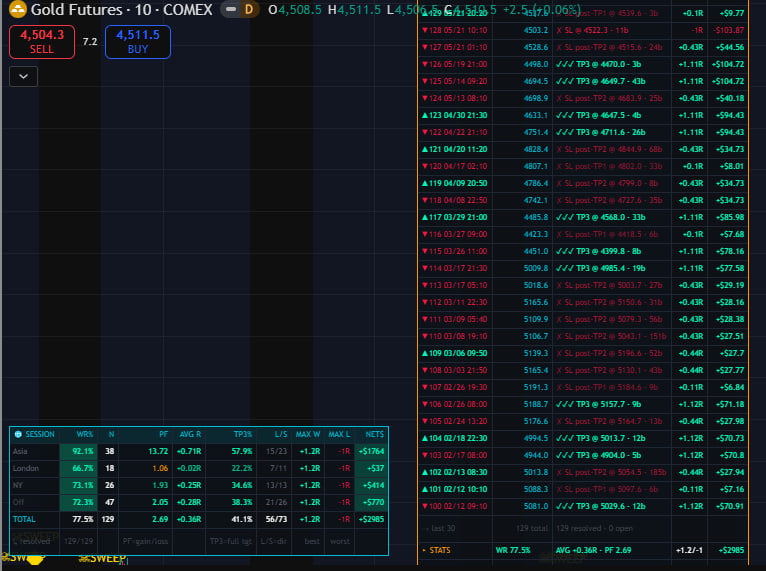Click the Asia net +$1764 cell

[x=371, y=451]
